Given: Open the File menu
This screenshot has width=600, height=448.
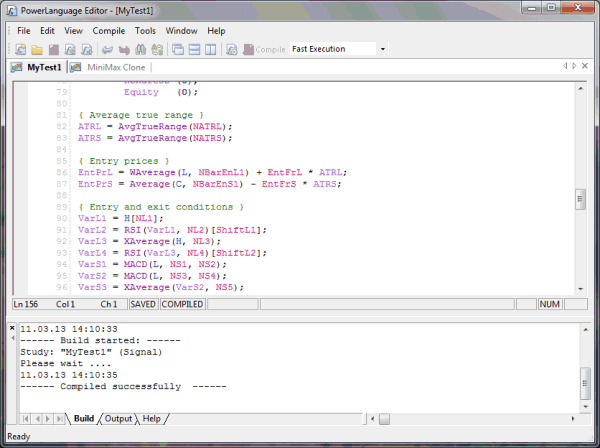Looking at the screenshot, I should click(24, 31).
